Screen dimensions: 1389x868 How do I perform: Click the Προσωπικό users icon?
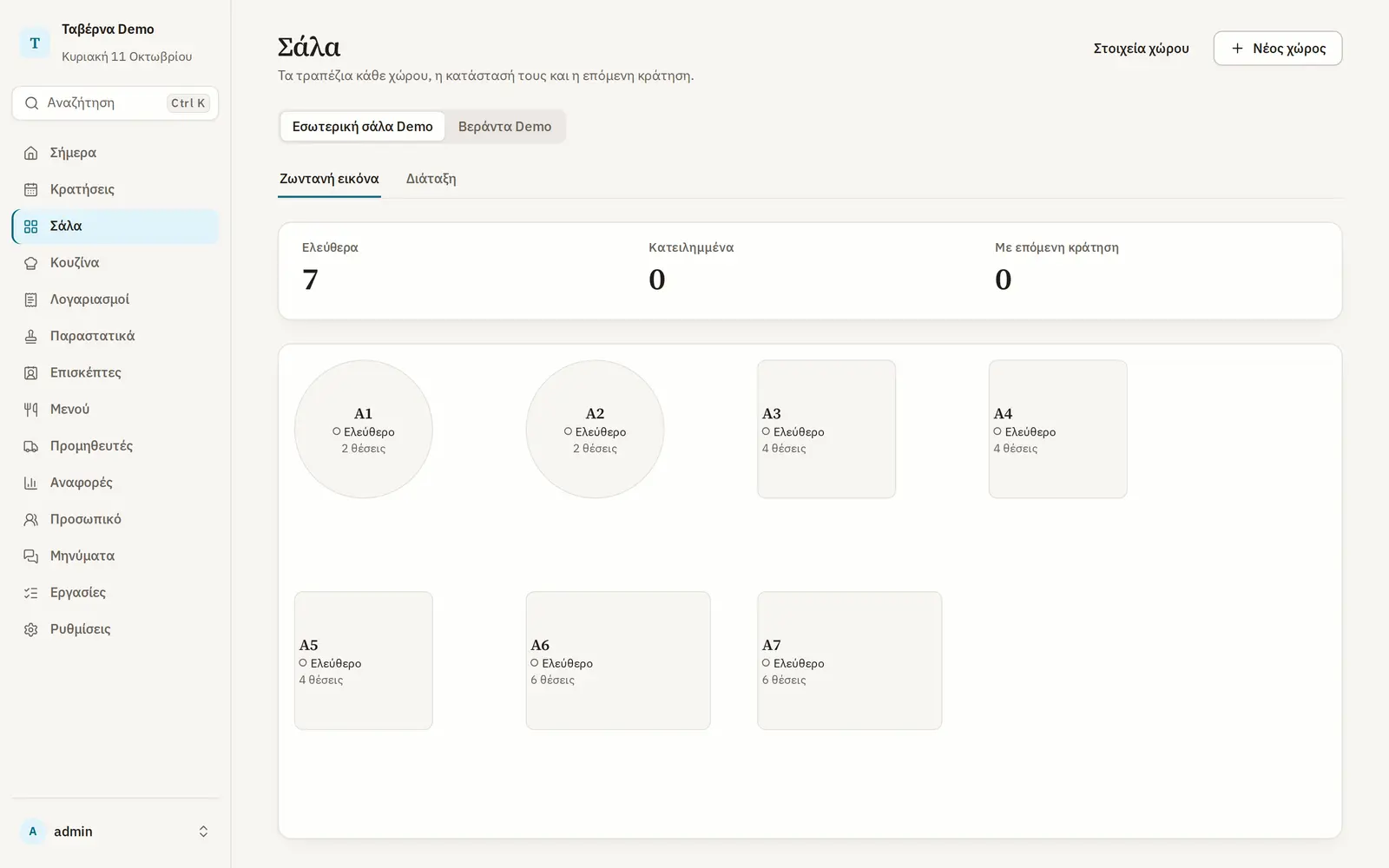point(31,520)
